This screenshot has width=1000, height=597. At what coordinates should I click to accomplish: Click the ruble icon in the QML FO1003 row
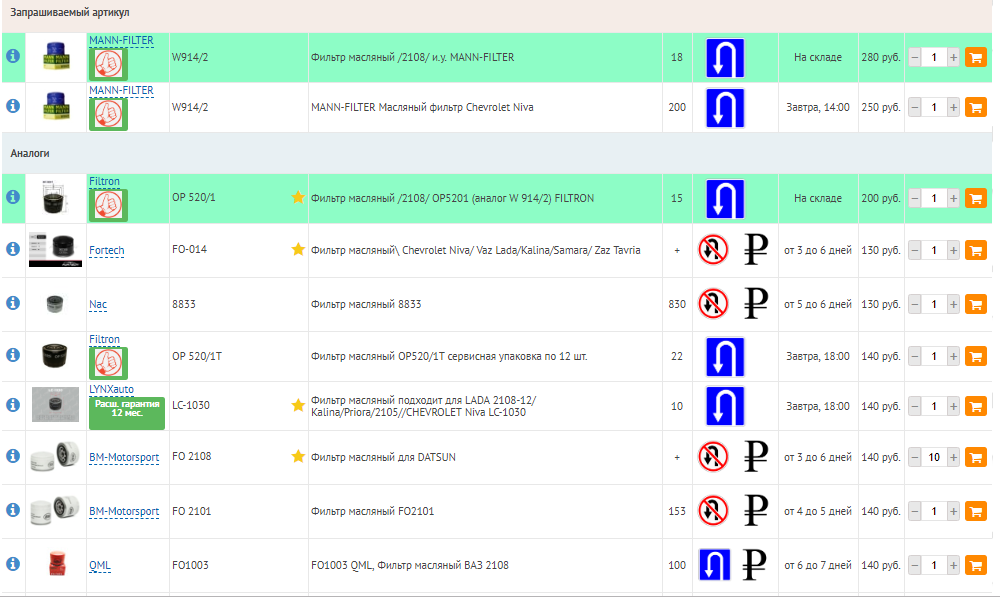pyautogui.click(x=754, y=564)
